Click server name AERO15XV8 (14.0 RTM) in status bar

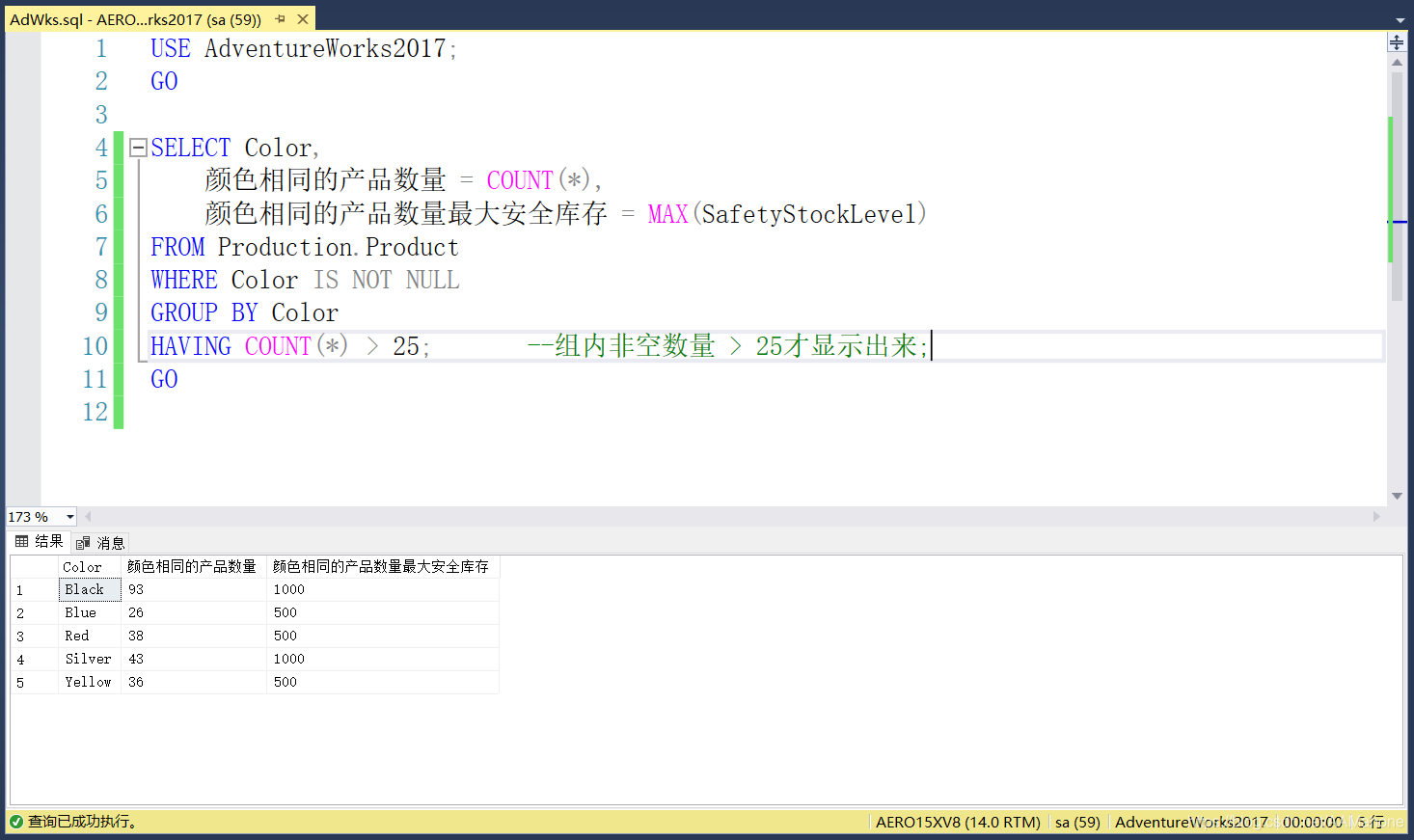pos(958,822)
